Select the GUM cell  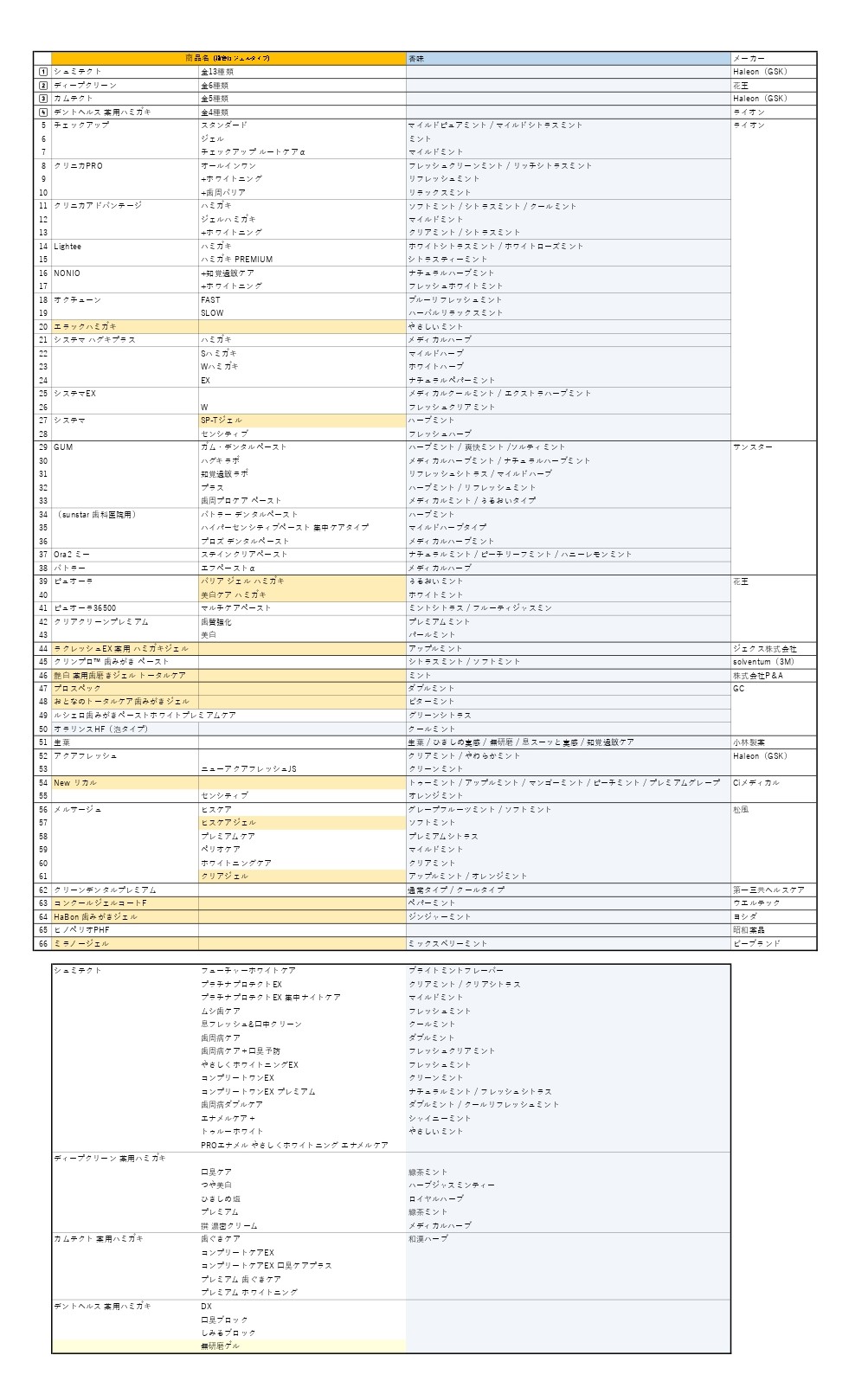click(x=125, y=447)
